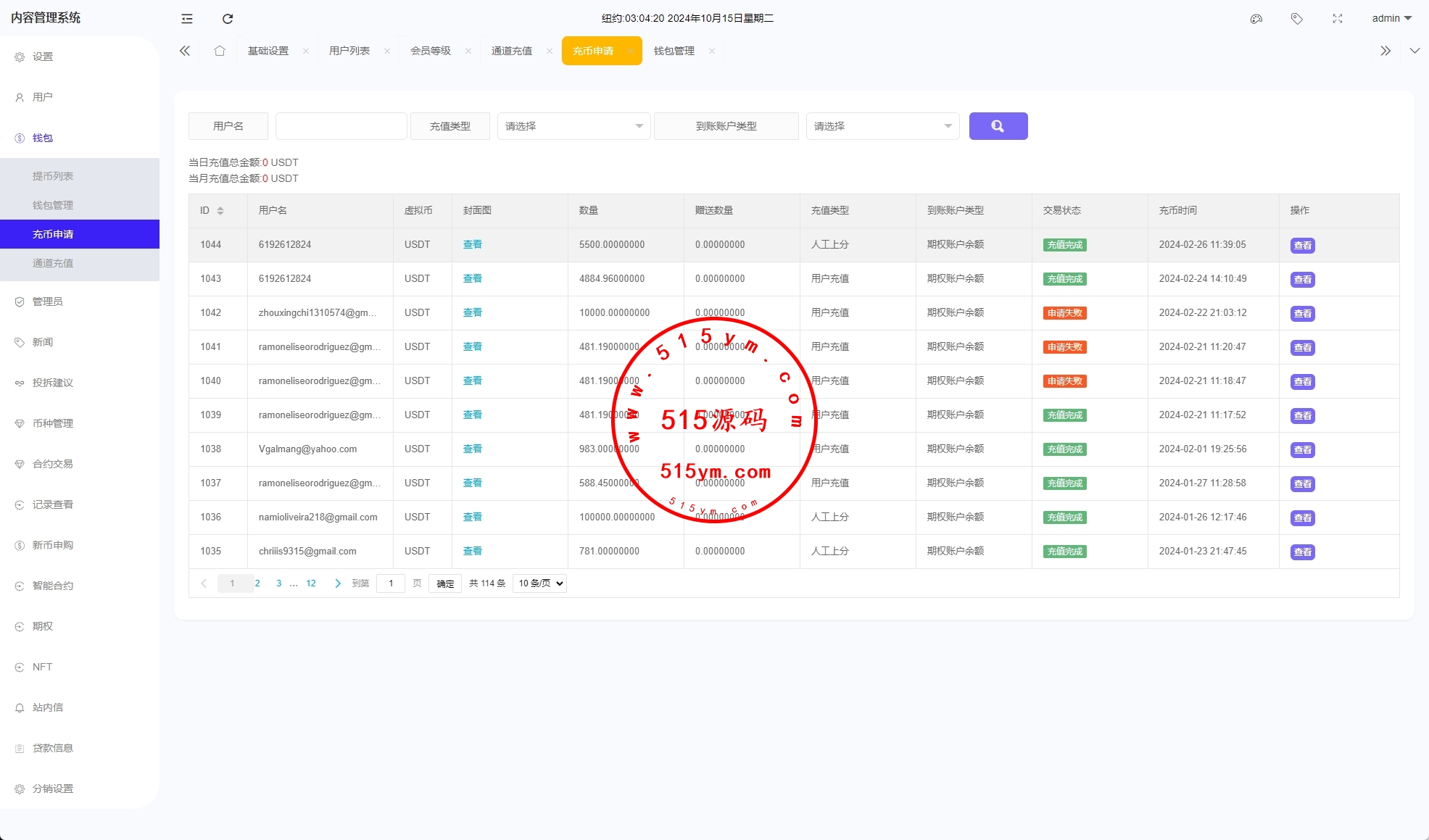Go to page 12 in pagination
The width and height of the screenshot is (1429, 840).
point(311,583)
